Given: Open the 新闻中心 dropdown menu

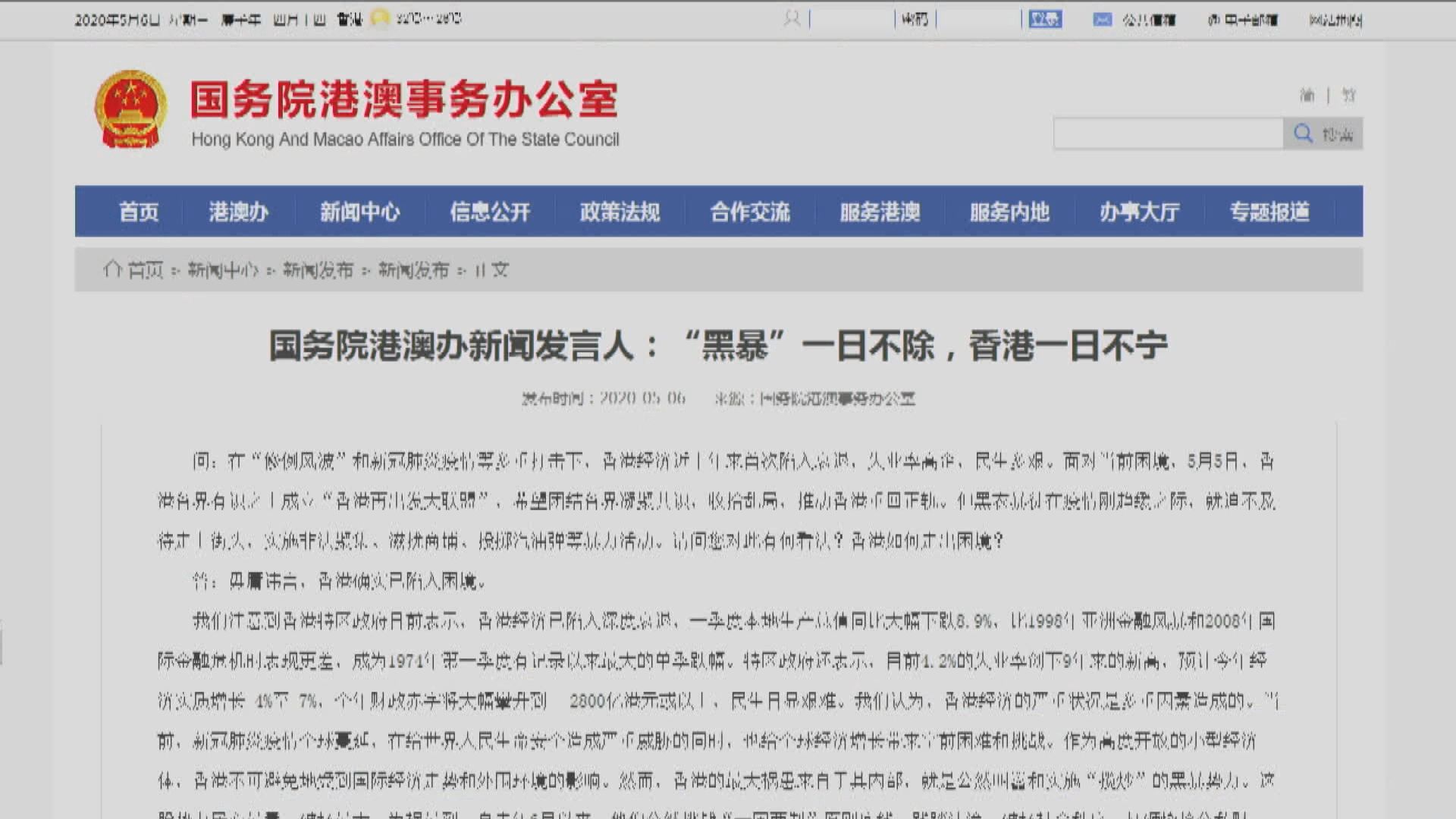Looking at the screenshot, I should tap(362, 212).
